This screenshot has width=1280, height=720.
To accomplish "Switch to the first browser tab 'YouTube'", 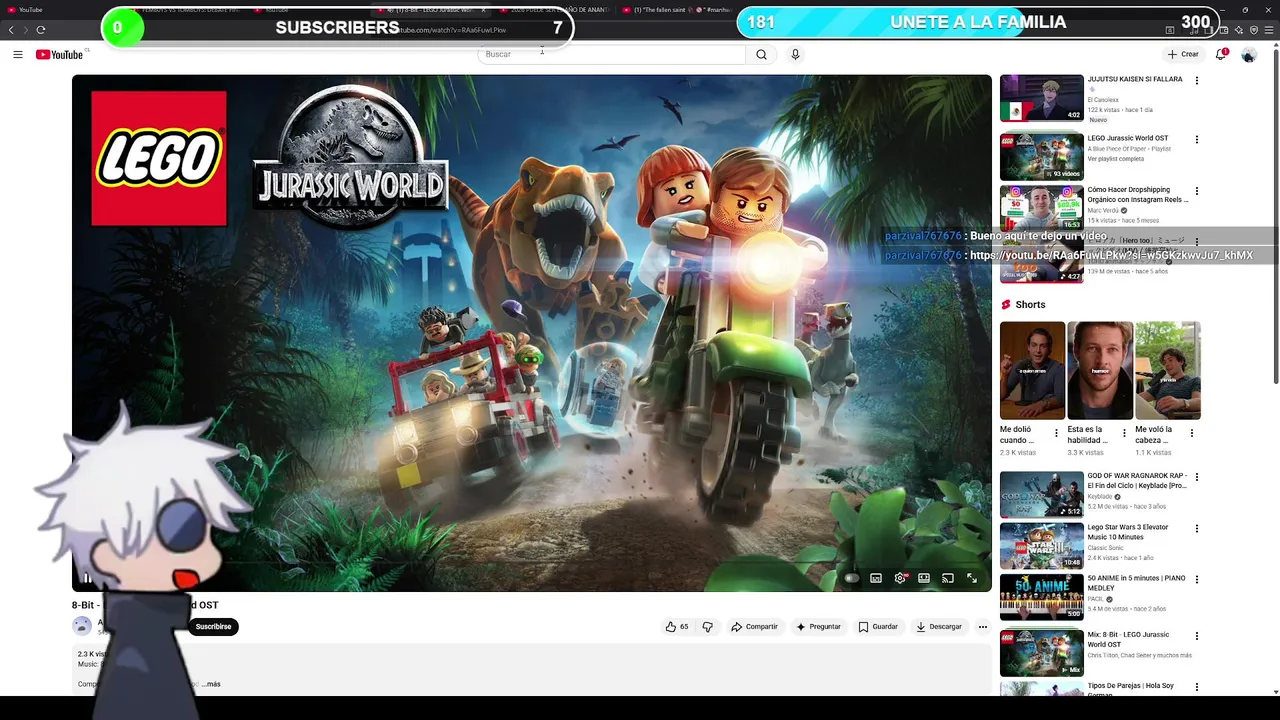I will pos(30,10).
